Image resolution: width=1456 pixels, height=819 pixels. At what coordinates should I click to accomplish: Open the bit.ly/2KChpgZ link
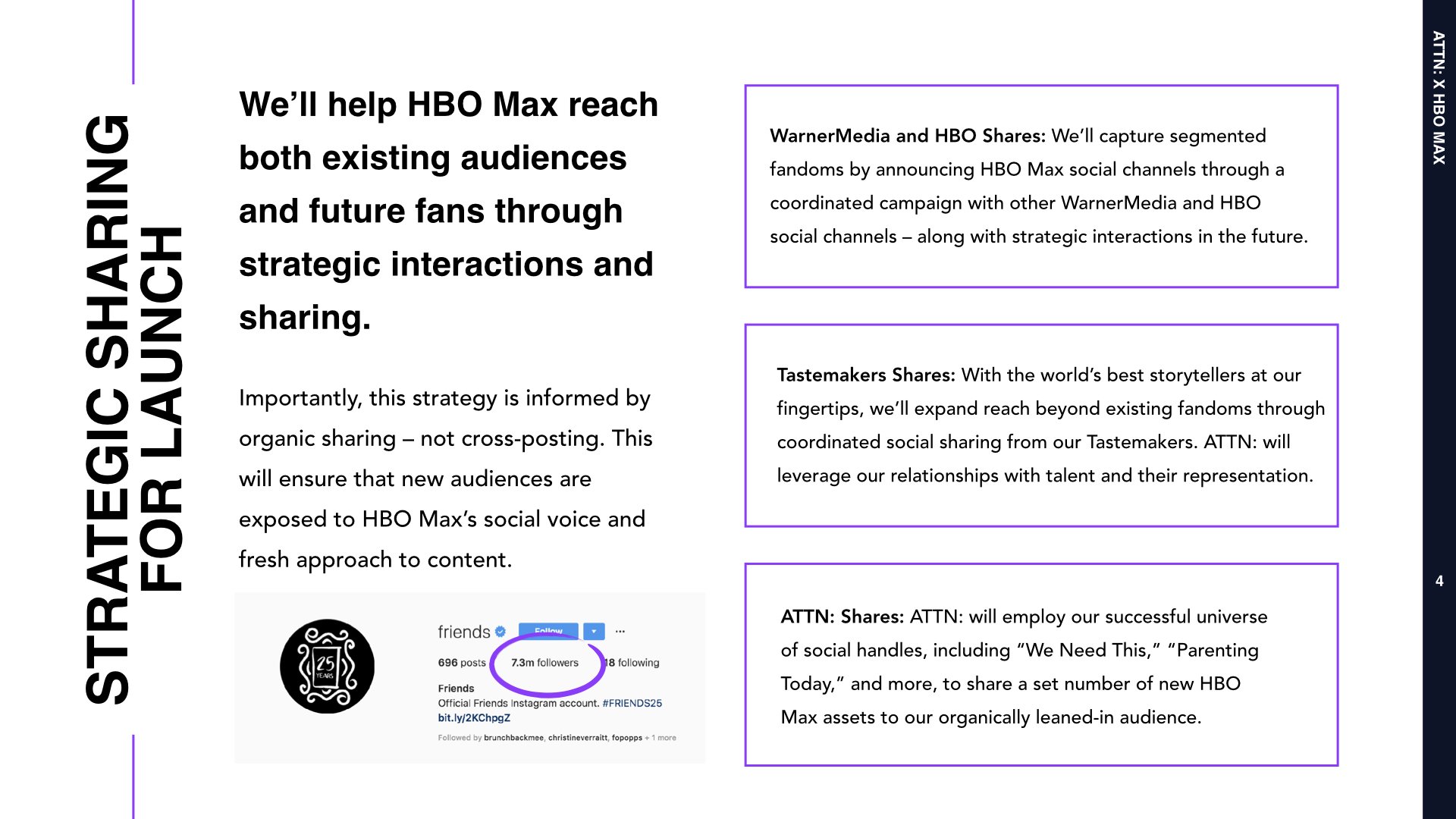[x=474, y=718]
